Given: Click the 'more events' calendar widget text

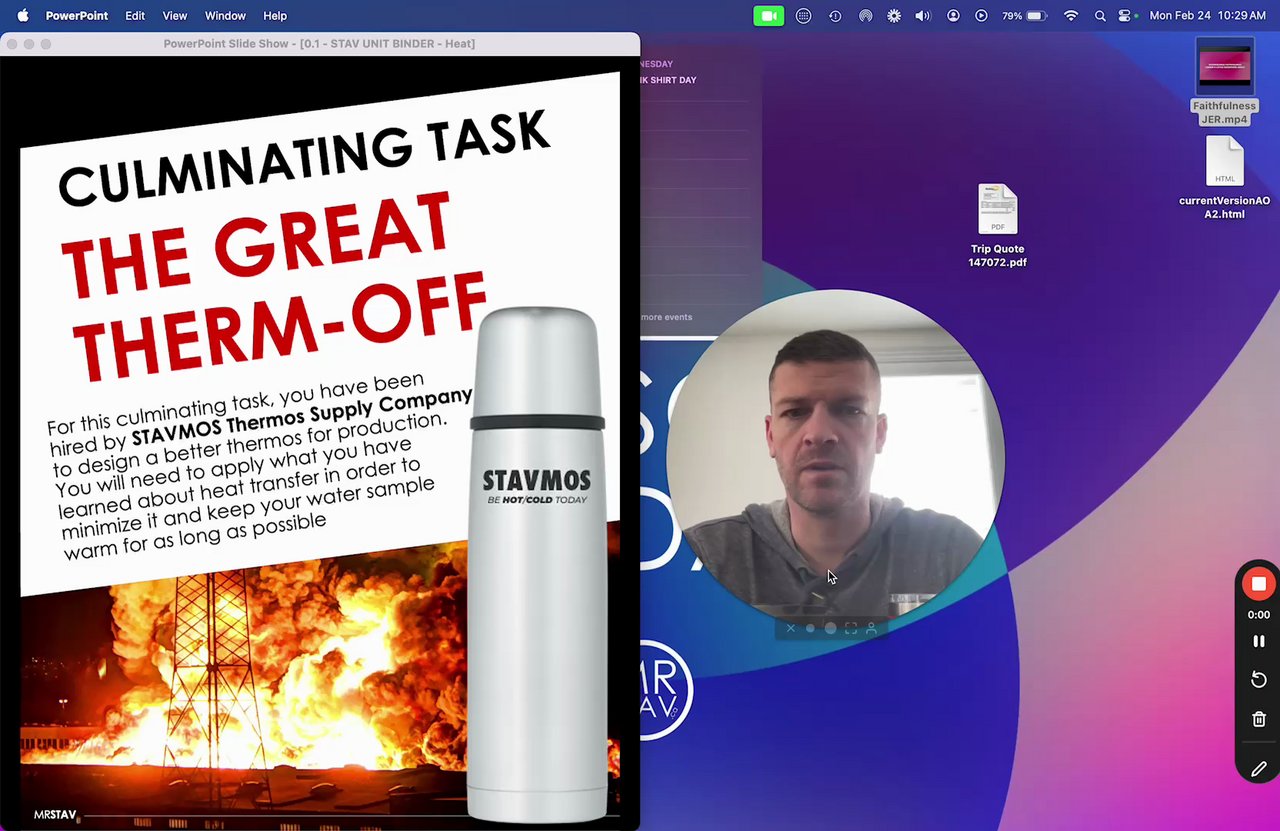Looking at the screenshot, I should point(666,317).
